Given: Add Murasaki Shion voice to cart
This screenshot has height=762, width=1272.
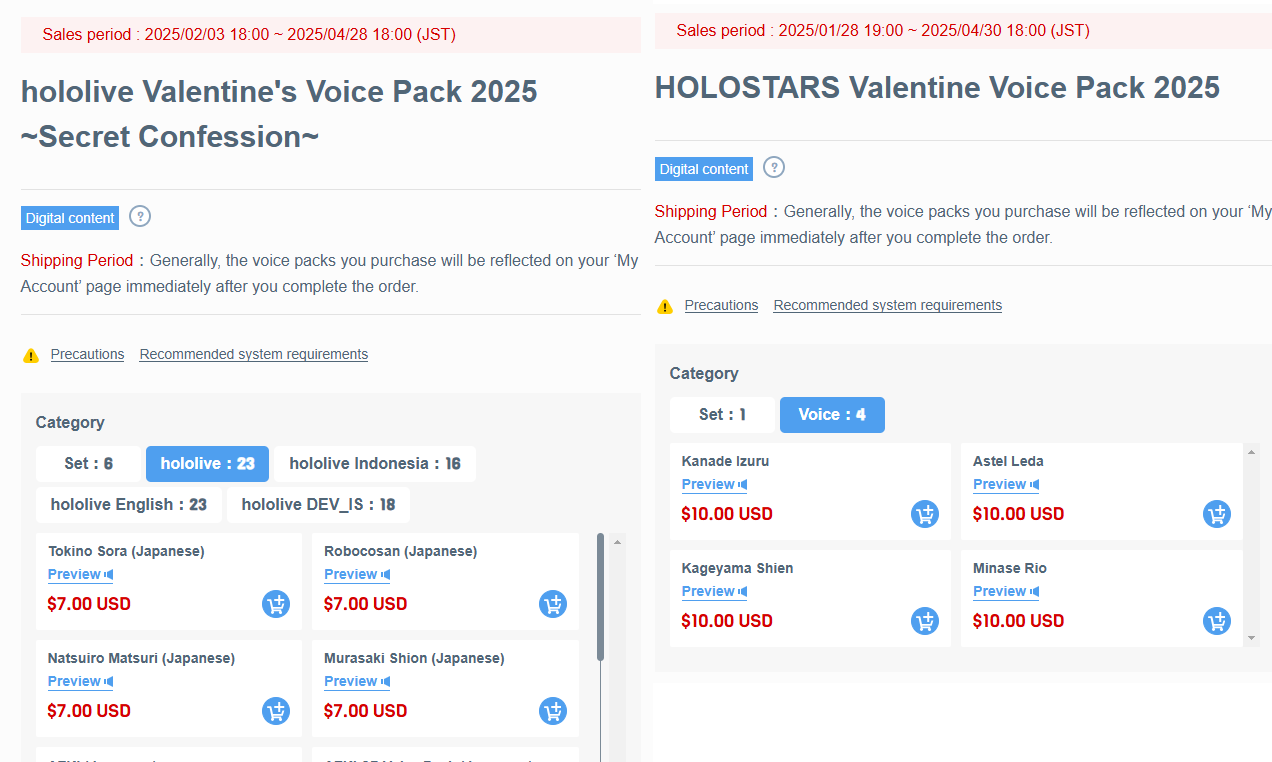Looking at the screenshot, I should pos(553,711).
